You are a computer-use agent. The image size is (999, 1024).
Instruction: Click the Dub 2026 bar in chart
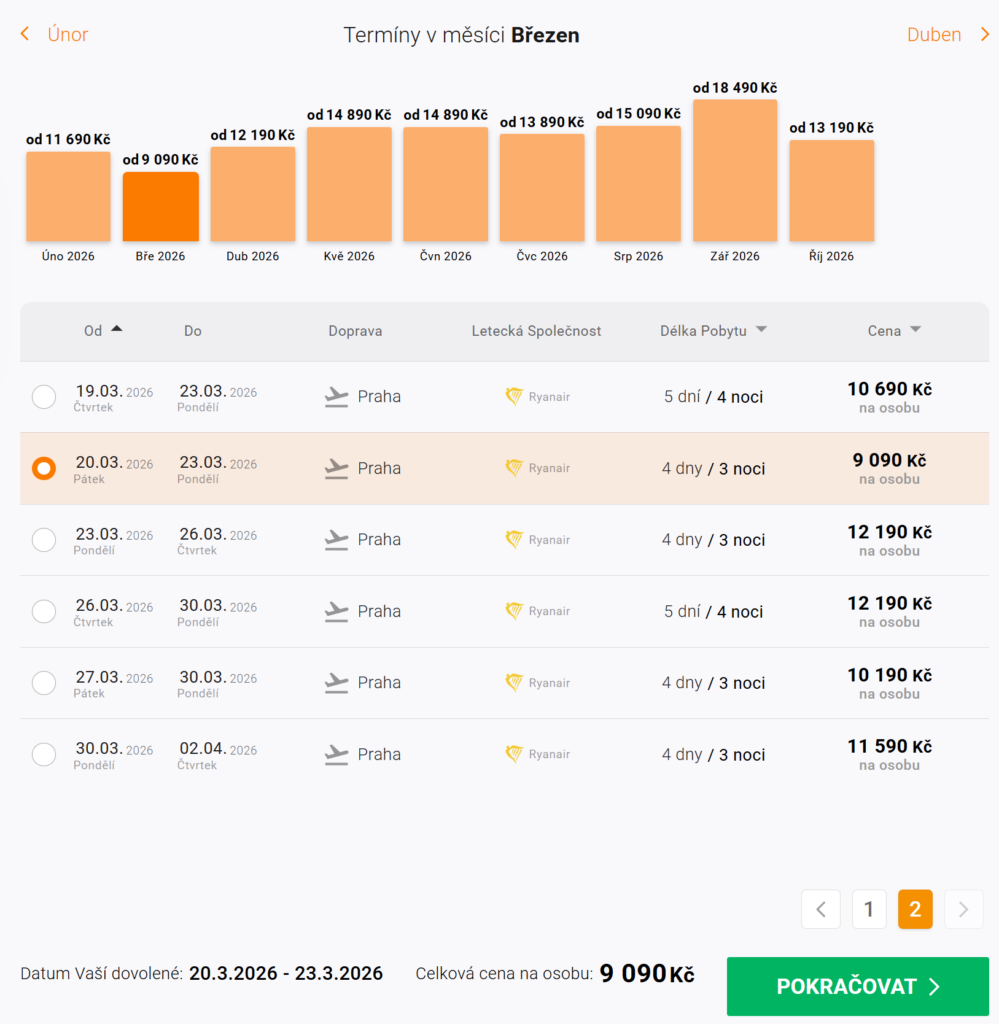[252, 194]
